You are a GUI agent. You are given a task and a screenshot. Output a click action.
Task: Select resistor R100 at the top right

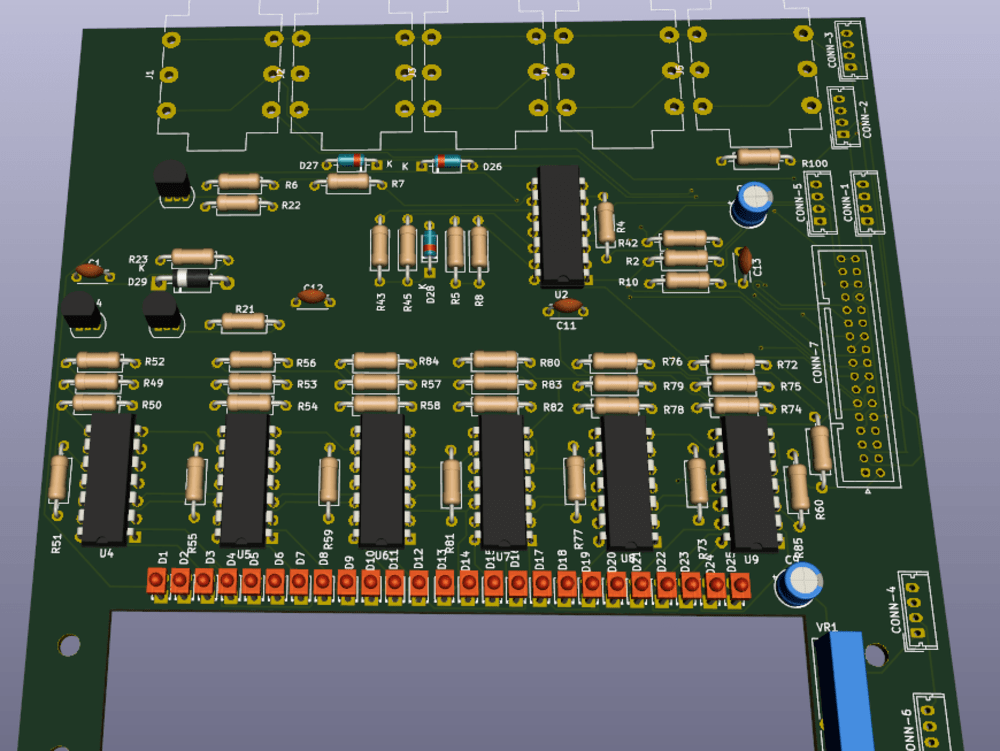(x=760, y=156)
